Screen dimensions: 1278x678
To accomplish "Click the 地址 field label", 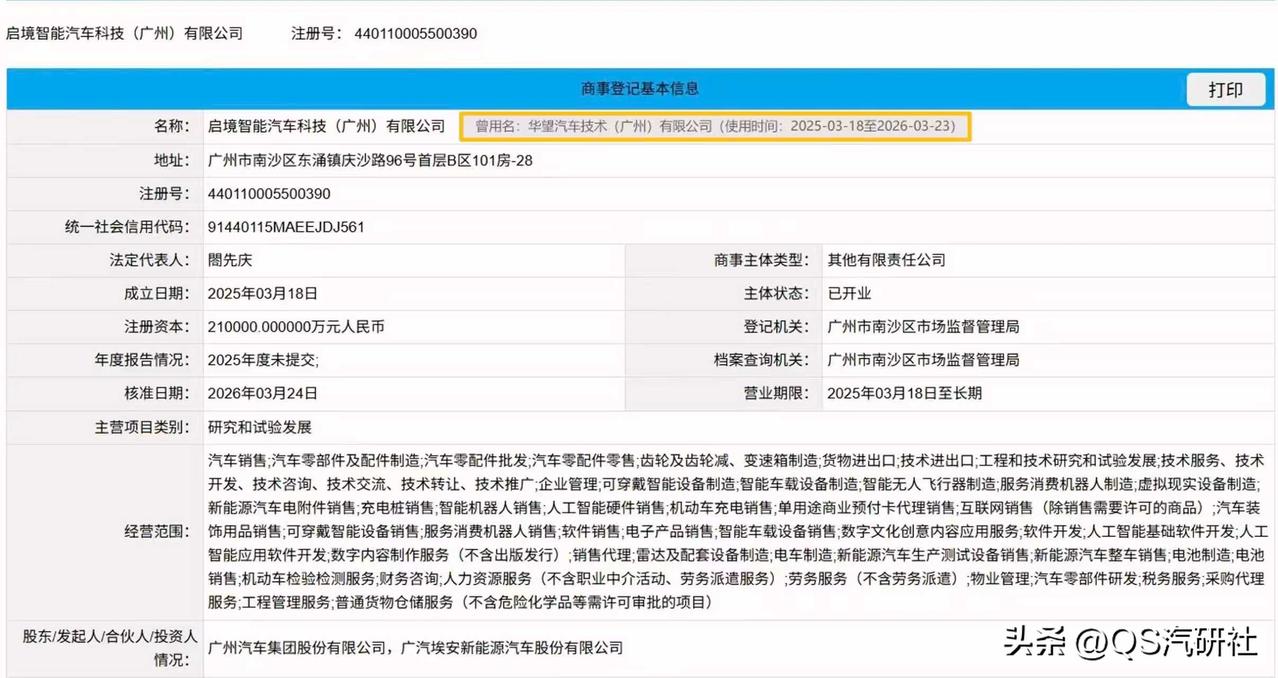I will 173,160.
